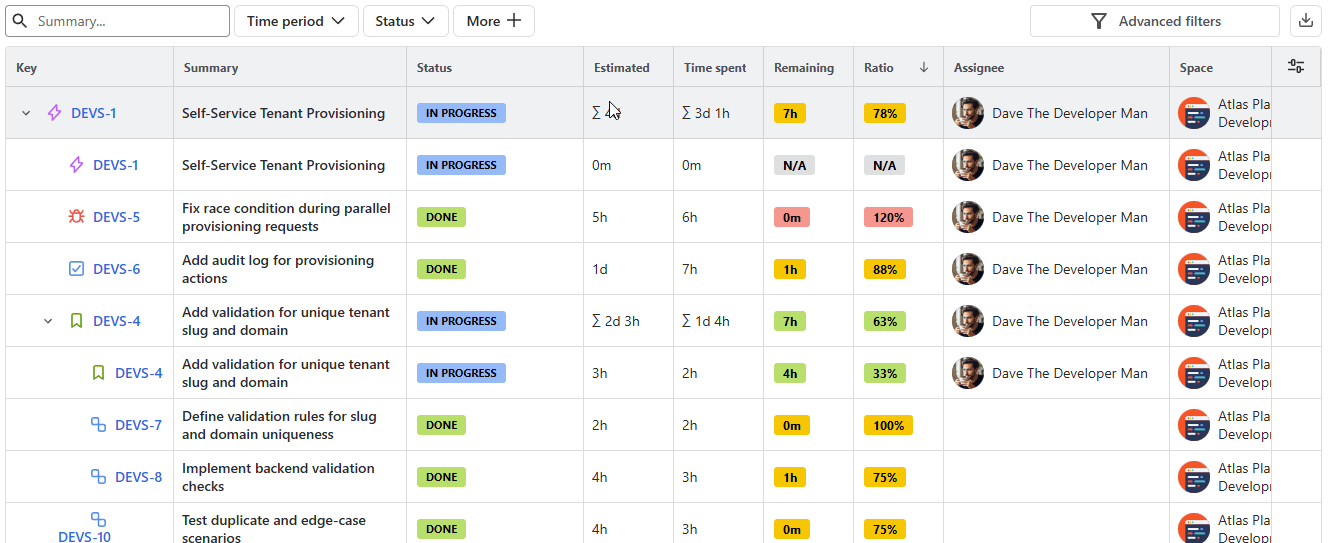Click the More filters button
Viewport: 1344px width, 543px height.
click(x=493, y=21)
